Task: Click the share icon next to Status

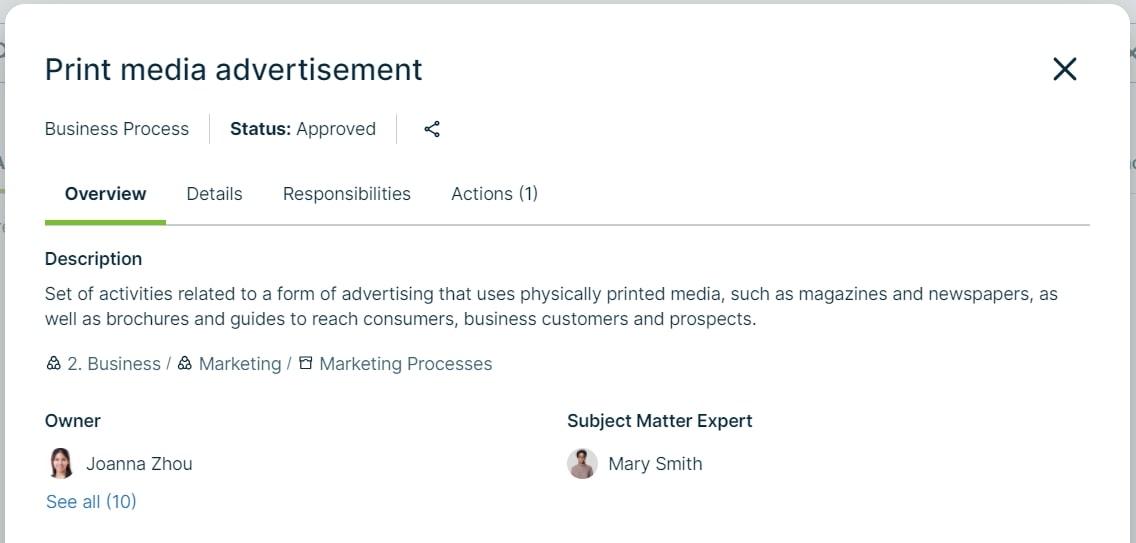Action: [x=432, y=129]
